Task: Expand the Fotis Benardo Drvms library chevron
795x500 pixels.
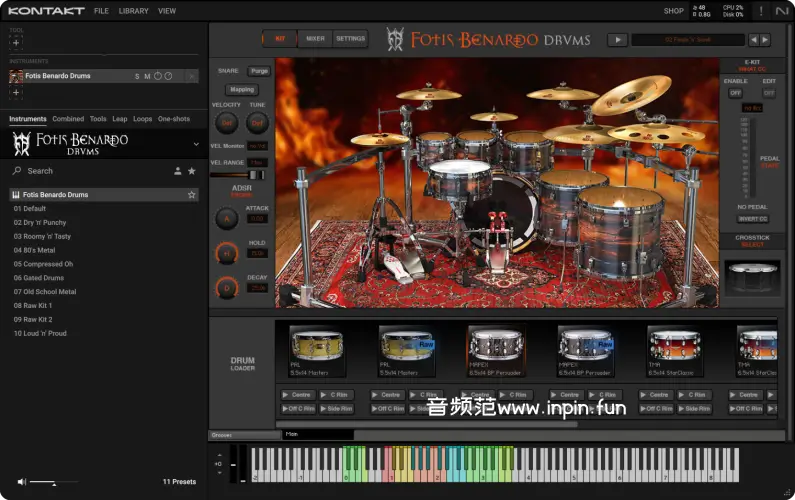Action: (196, 144)
